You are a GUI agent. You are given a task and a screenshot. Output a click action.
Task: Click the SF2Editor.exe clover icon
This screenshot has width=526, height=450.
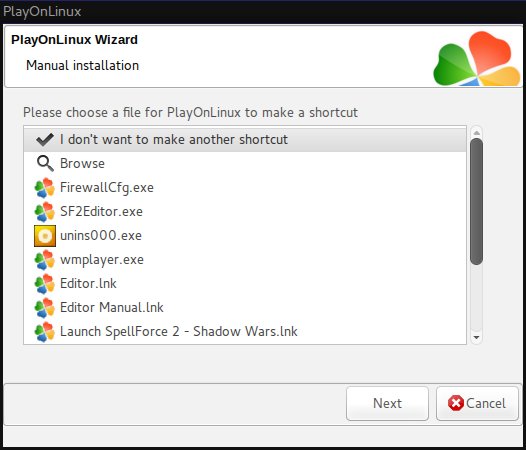click(x=45, y=212)
